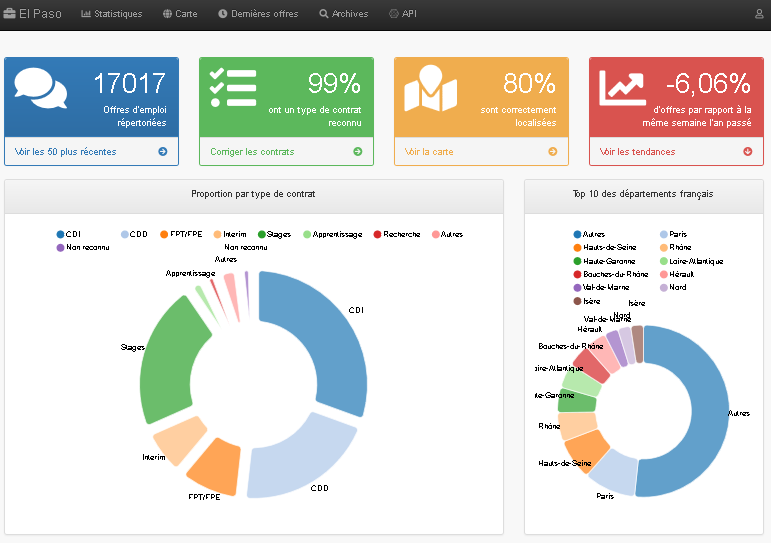Toggle the CDI series in contract legend

[x=68, y=234]
